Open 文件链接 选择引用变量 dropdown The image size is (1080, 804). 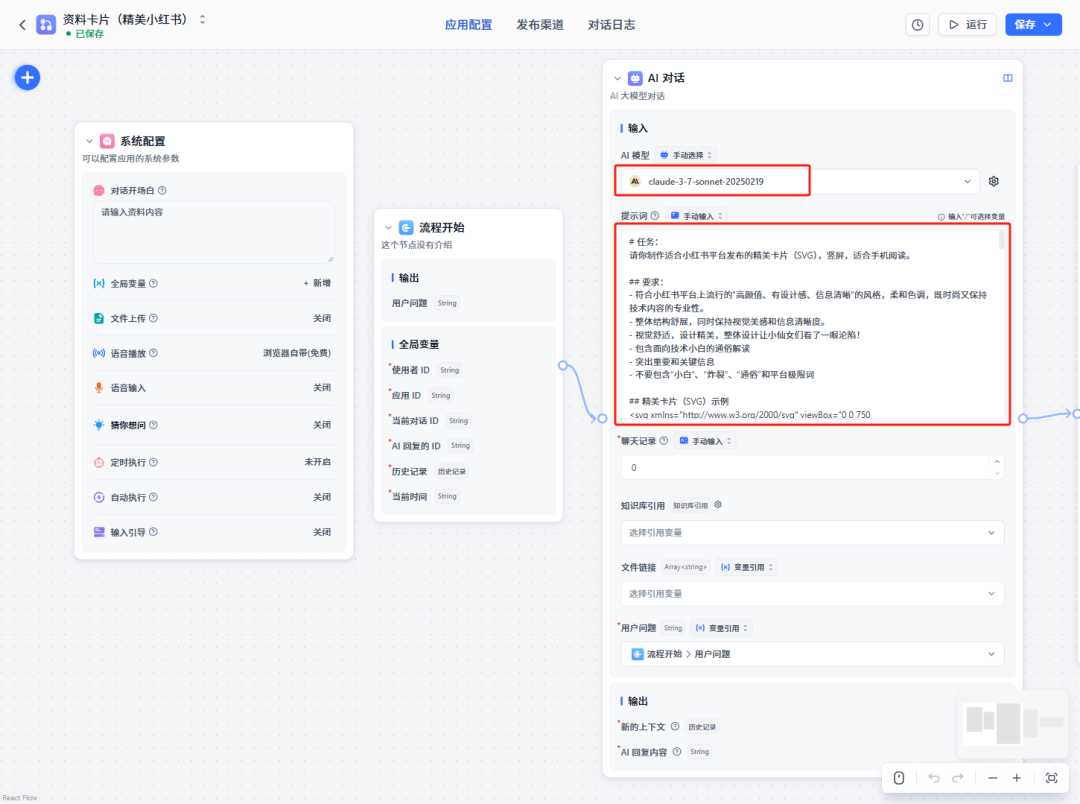coord(811,594)
